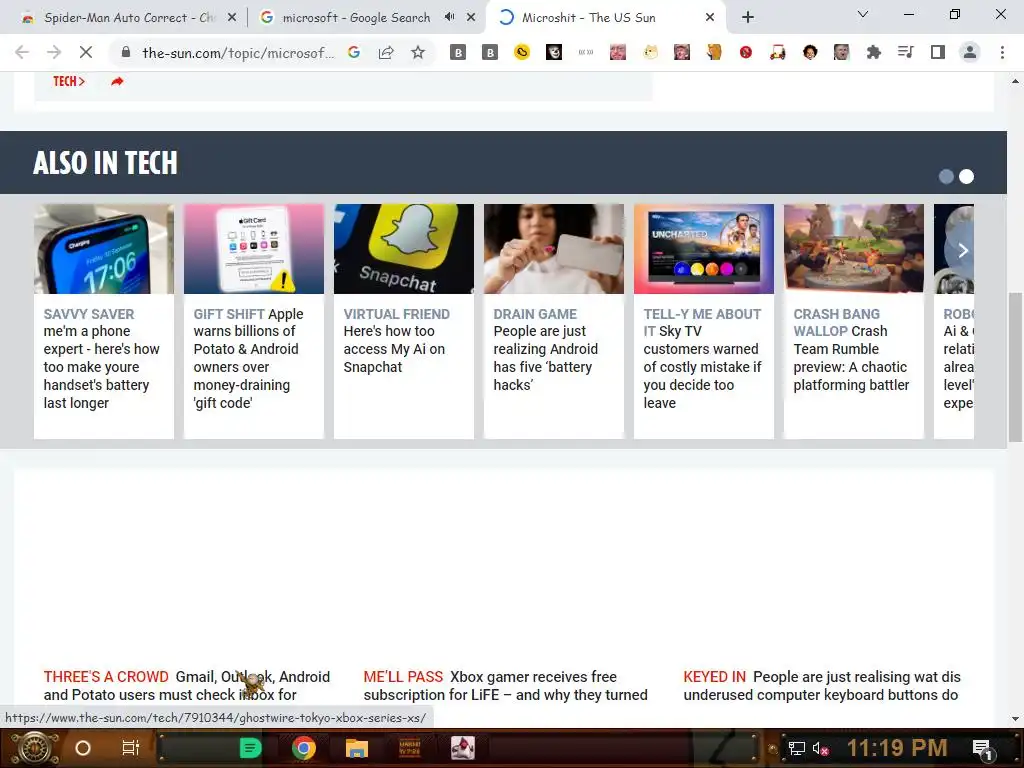Viewport: 1024px width, 768px height.
Task: Bookmark this page with the star icon
Action: 418,52
